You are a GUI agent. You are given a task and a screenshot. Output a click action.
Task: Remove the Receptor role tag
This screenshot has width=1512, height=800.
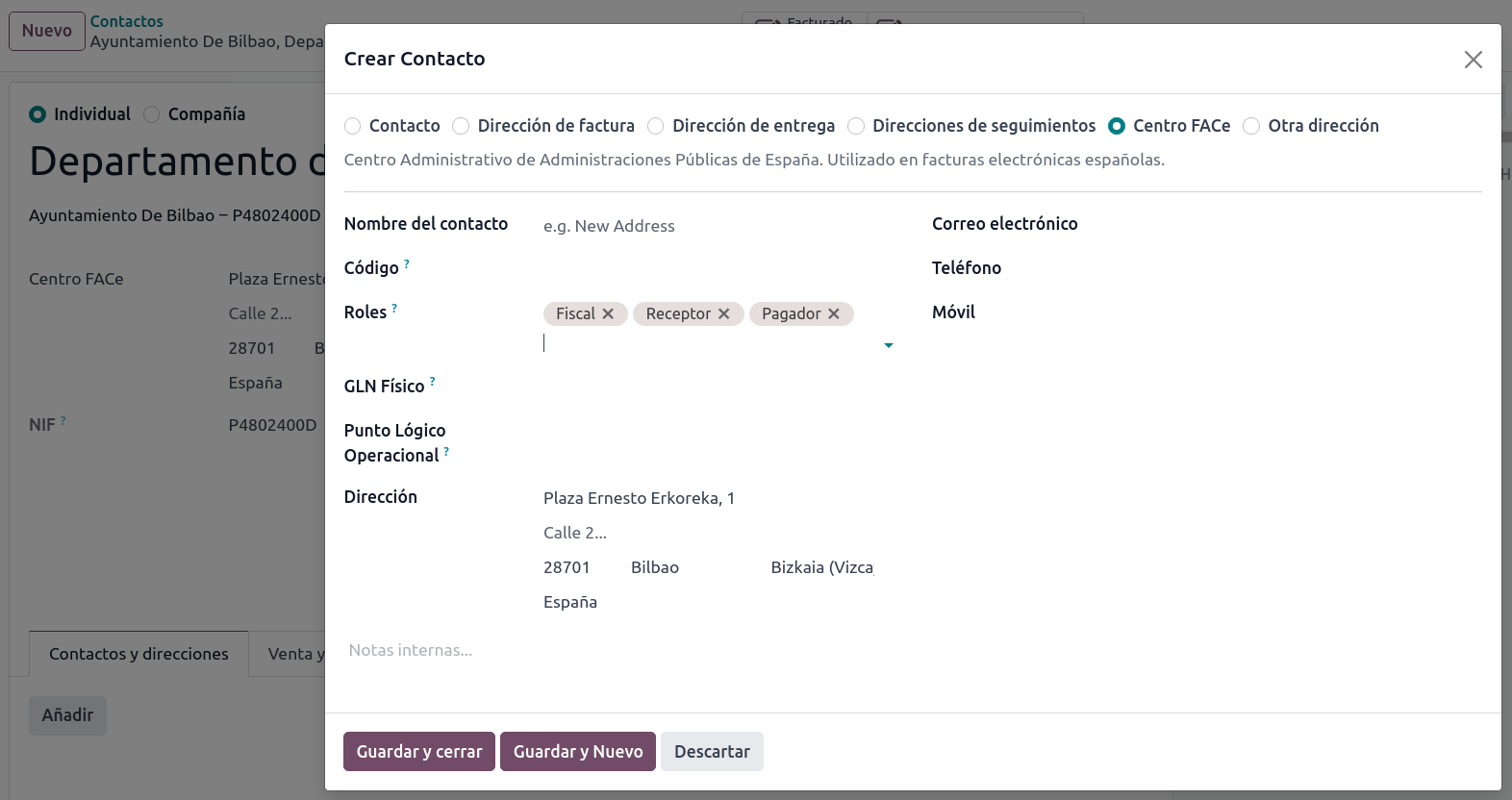click(x=725, y=313)
